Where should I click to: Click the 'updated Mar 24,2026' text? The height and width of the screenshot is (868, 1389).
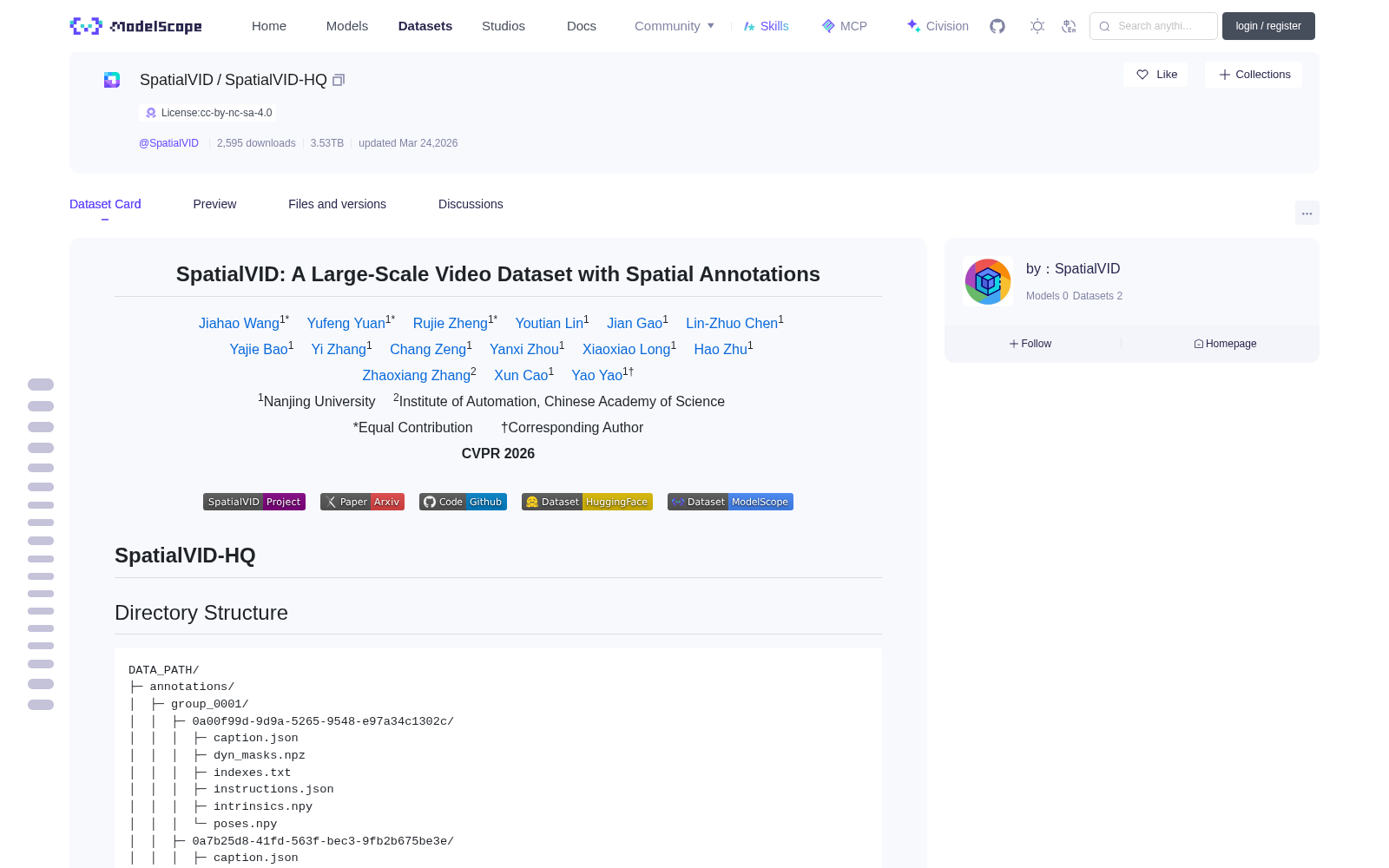[x=408, y=143]
